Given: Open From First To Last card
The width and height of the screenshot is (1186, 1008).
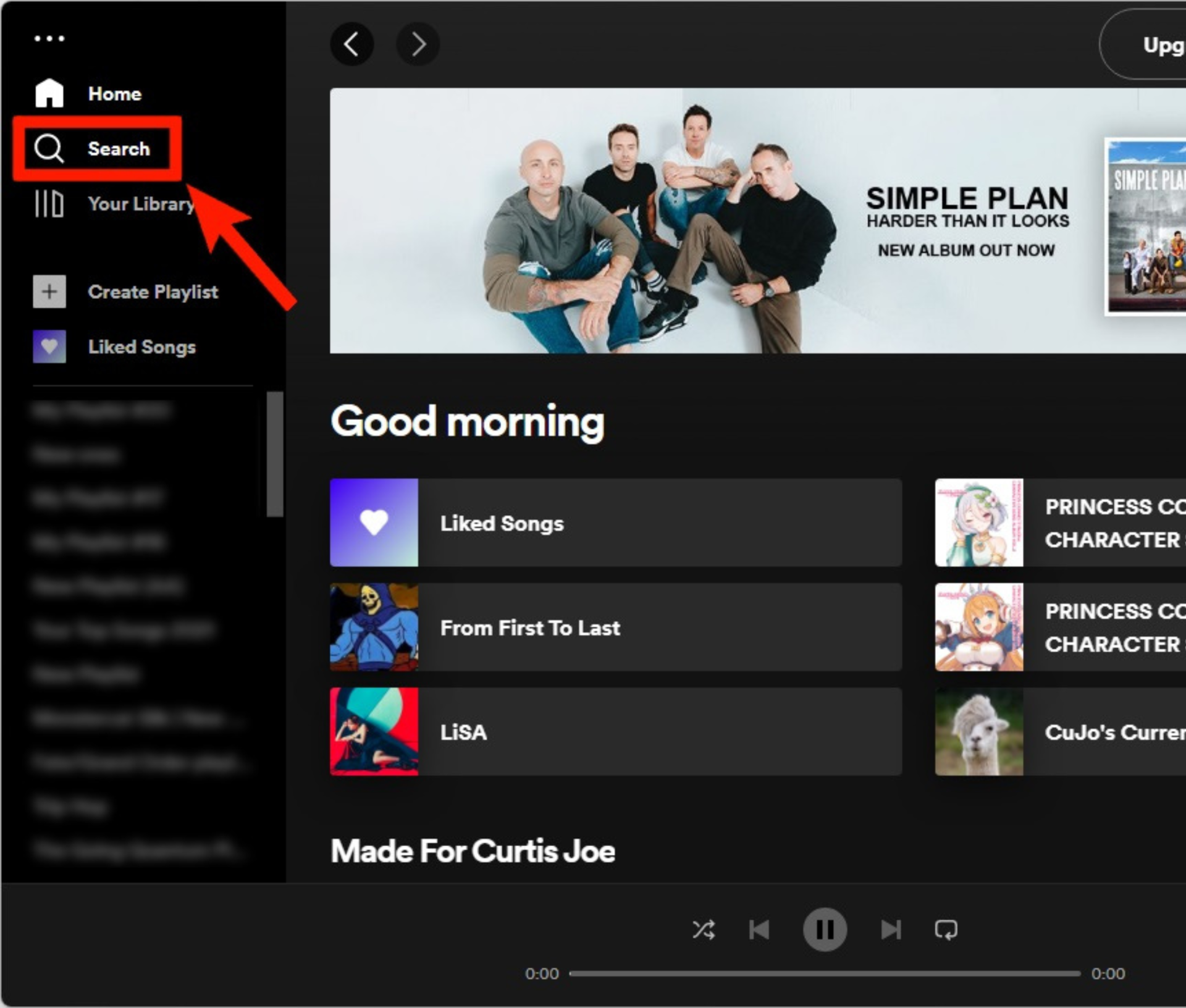Looking at the screenshot, I should tap(615, 628).
